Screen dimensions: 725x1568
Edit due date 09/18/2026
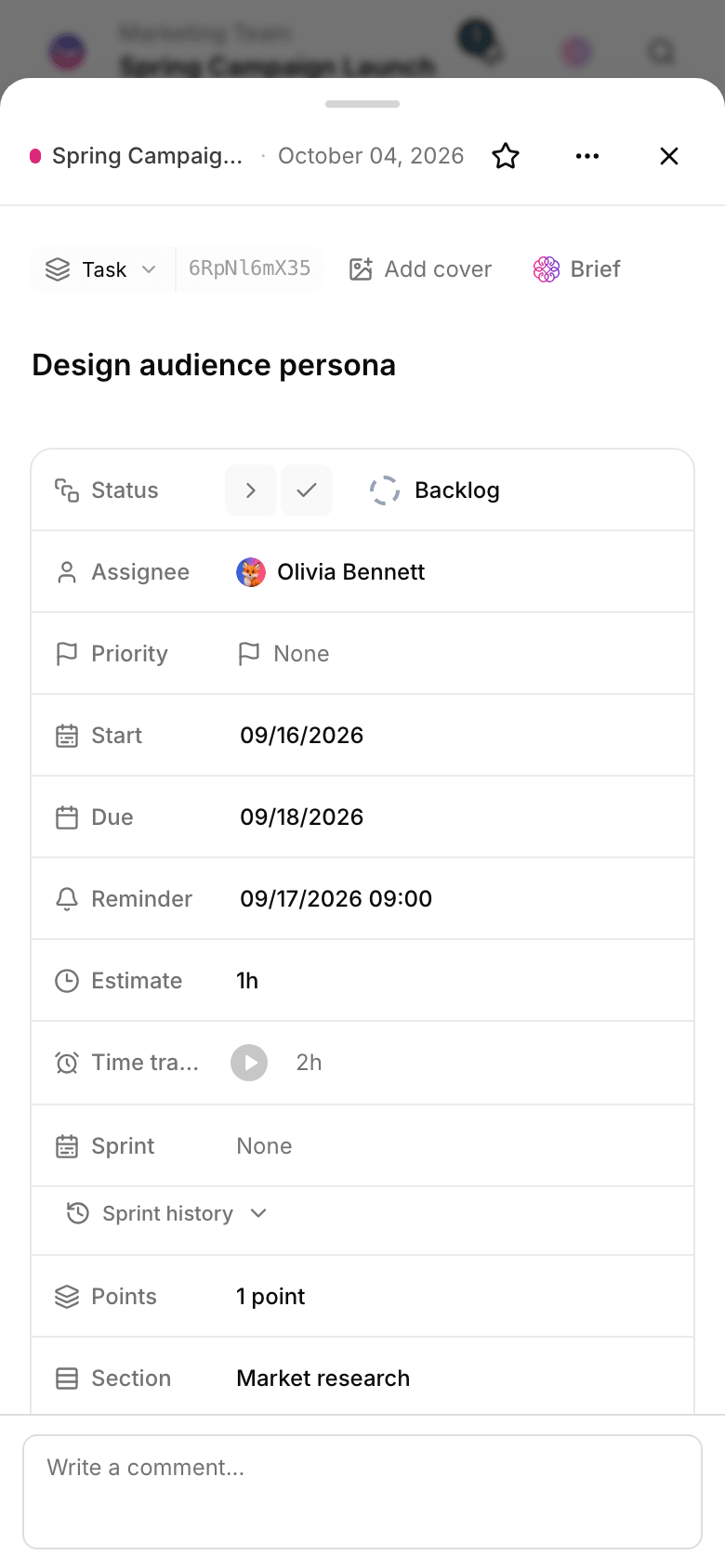point(301,817)
